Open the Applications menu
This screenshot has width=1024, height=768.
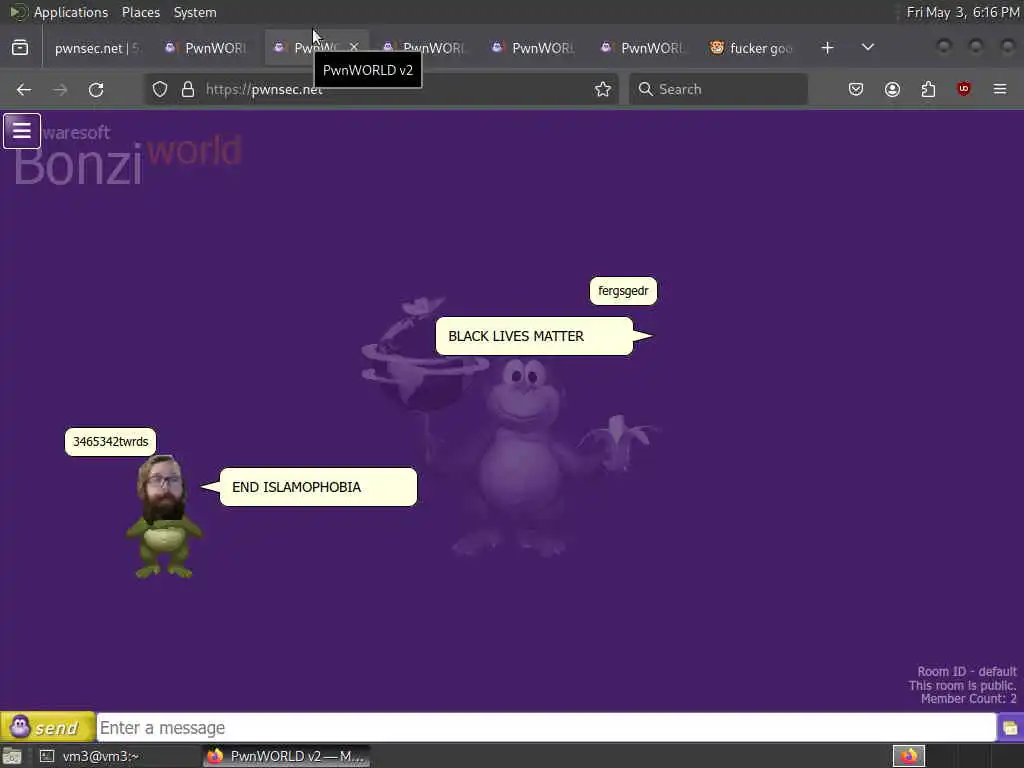tap(71, 12)
